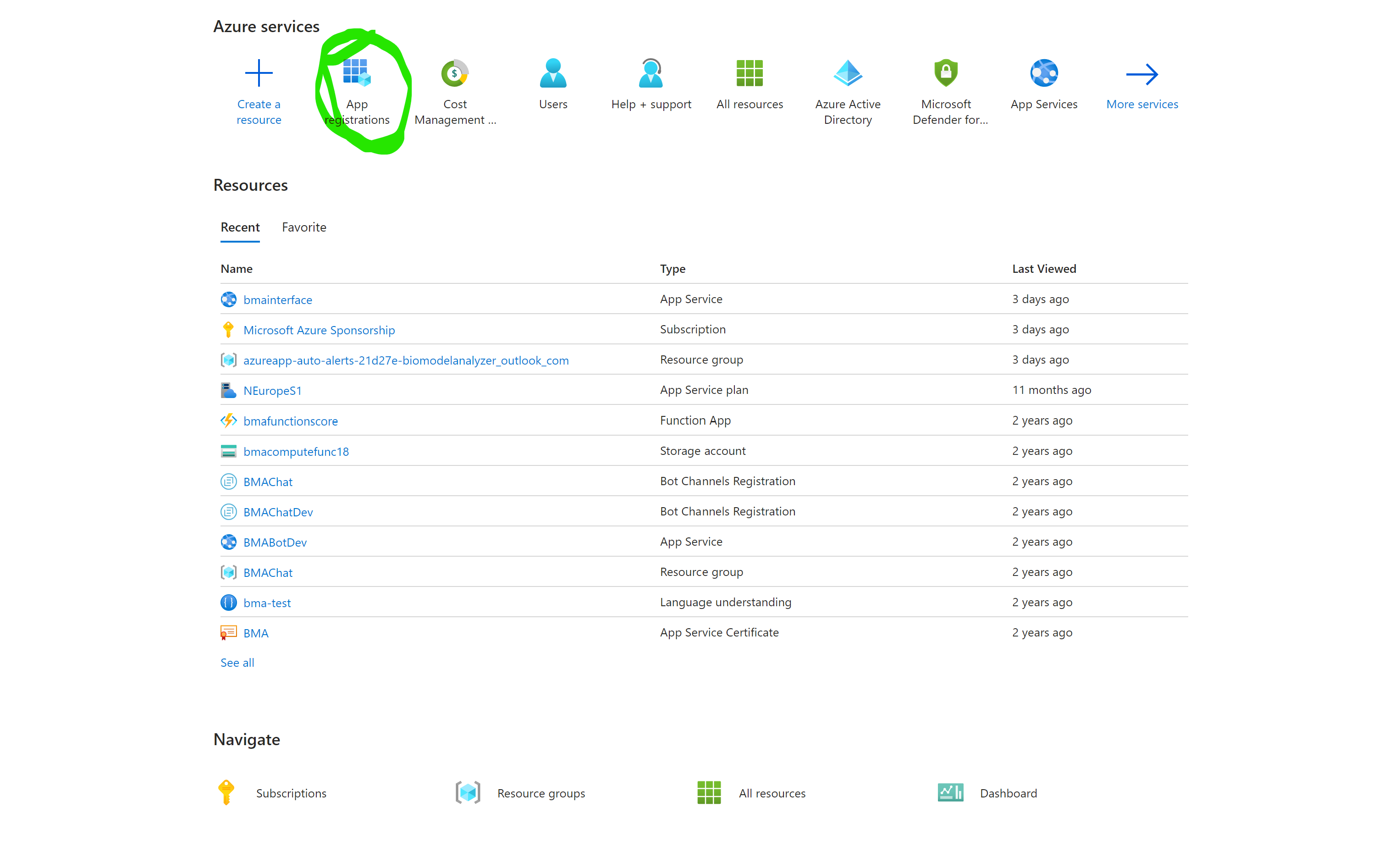This screenshot has height=841, width=1400.
Task: Open the App registrations service icon
Action: pos(357,73)
